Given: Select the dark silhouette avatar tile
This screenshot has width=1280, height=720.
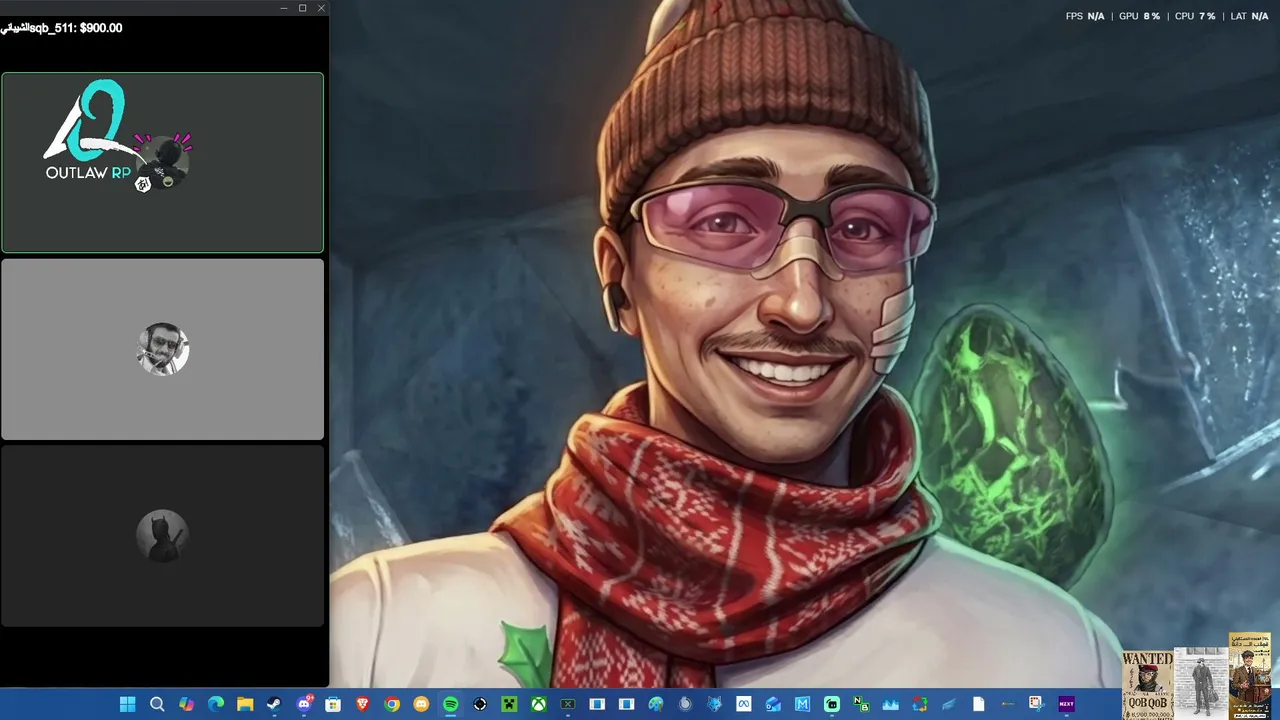Looking at the screenshot, I should click(x=162, y=536).
